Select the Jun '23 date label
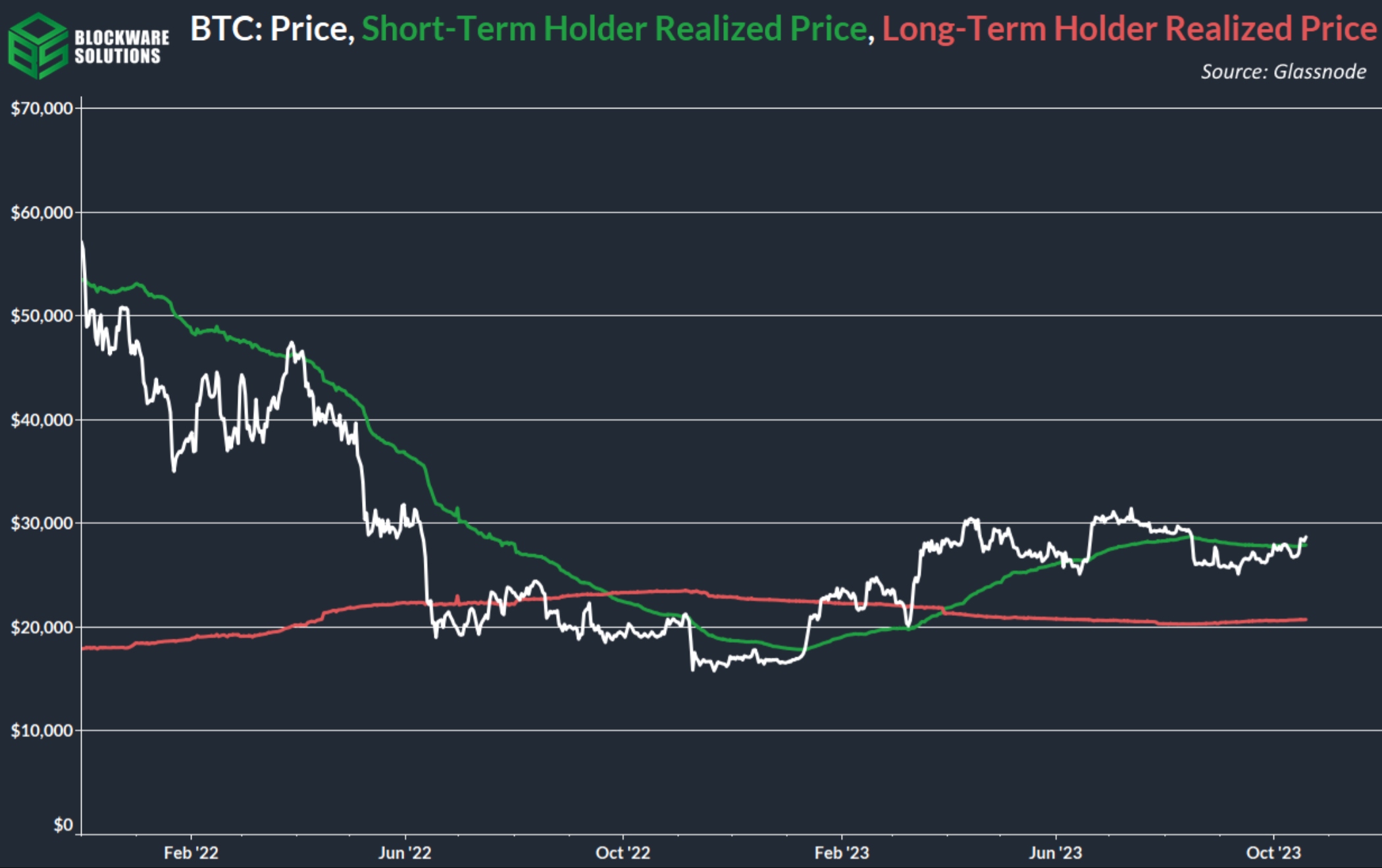1382x868 pixels. 1056,853
